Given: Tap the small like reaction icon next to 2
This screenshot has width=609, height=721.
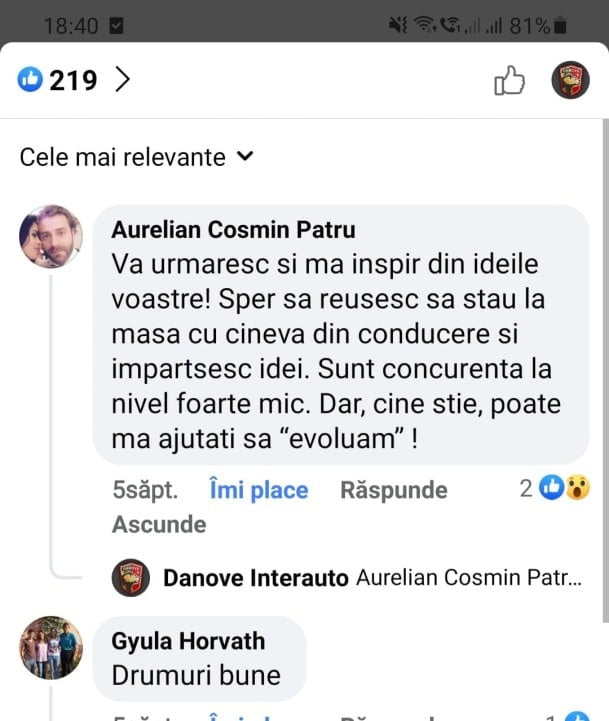Looking at the screenshot, I should tap(552, 488).
